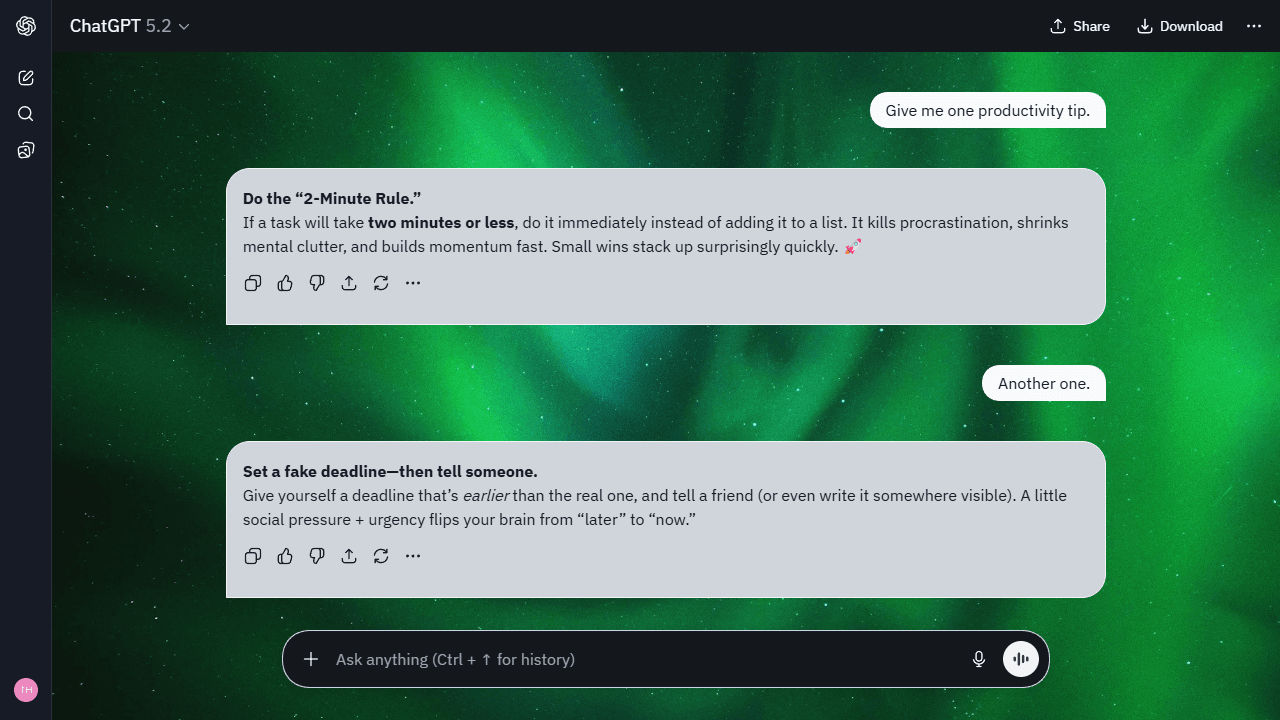
Task: Open the images library sidebar icon
Action: tap(26, 150)
